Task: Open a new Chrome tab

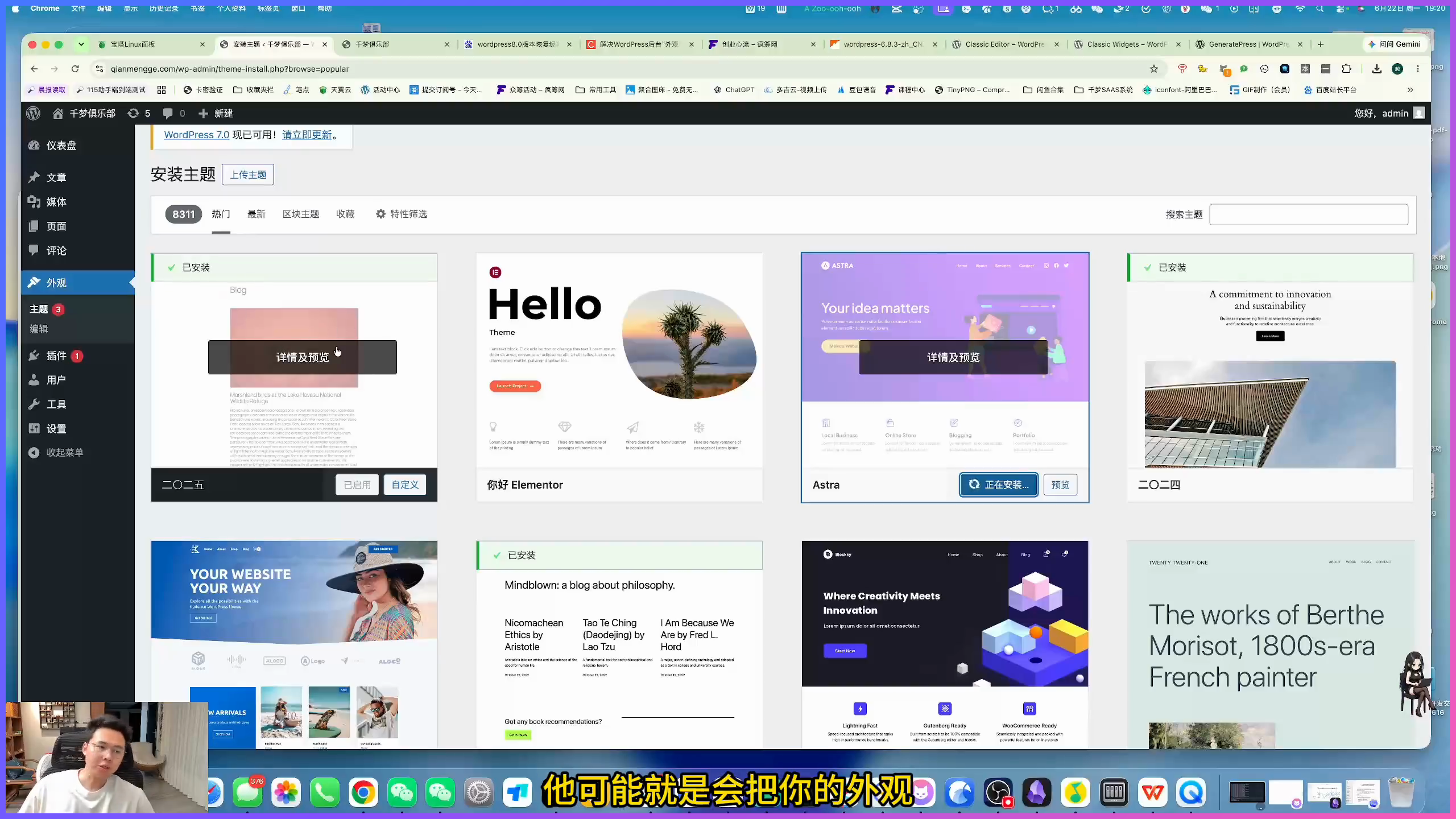Action: click(x=1321, y=44)
